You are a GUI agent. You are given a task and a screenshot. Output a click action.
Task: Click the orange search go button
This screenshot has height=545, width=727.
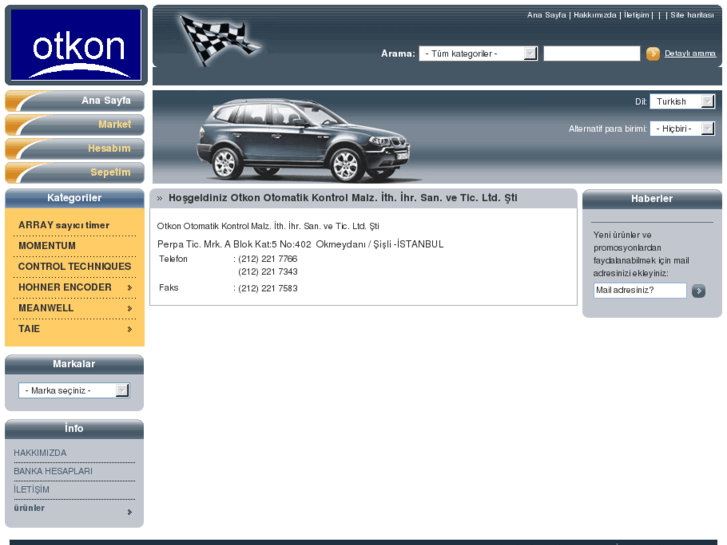click(653, 54)
